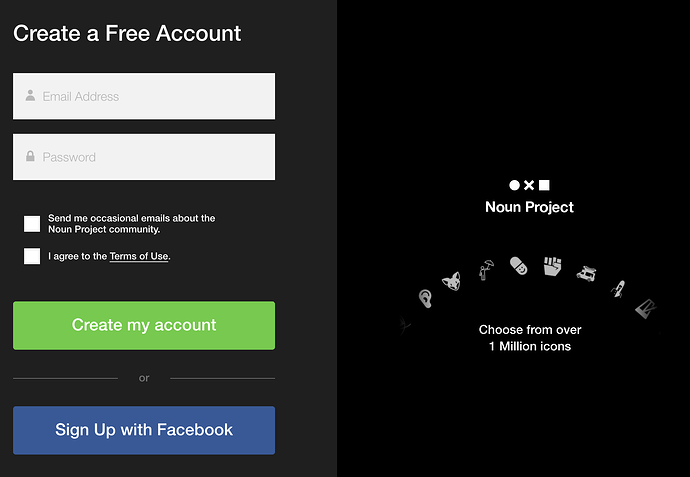Enable occasional emails checkbox
This screenshot has width=690, height=477.
pyautogui.click(x=32, y=223)
